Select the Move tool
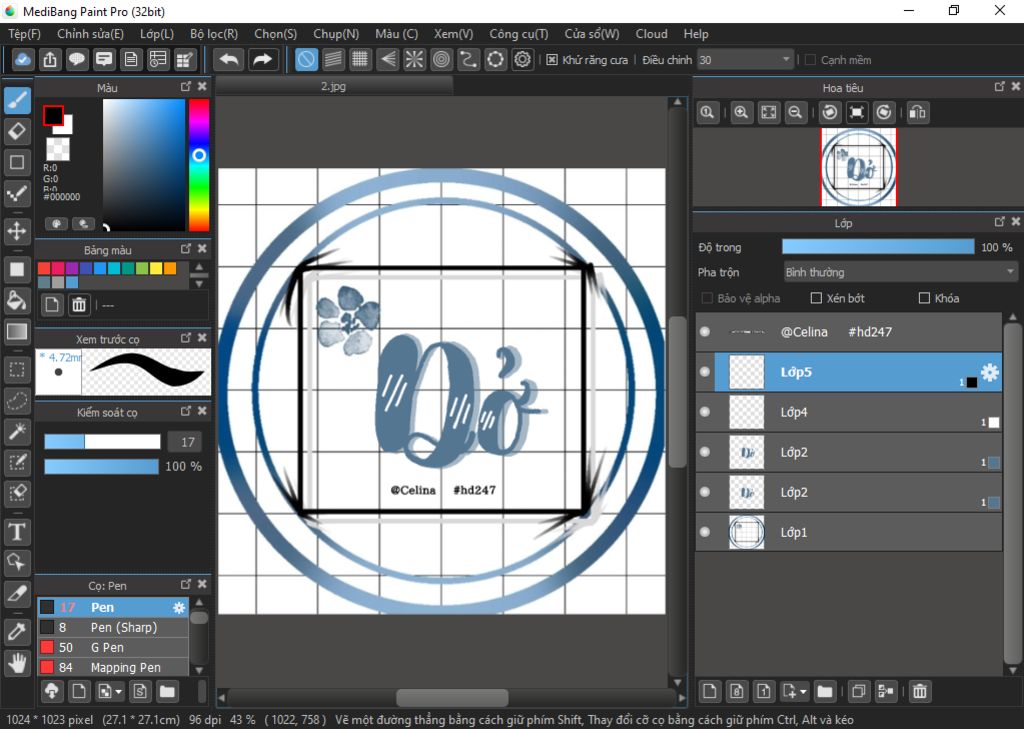The height and width of the screenshot is (729, 1024). tap(18, 231)
